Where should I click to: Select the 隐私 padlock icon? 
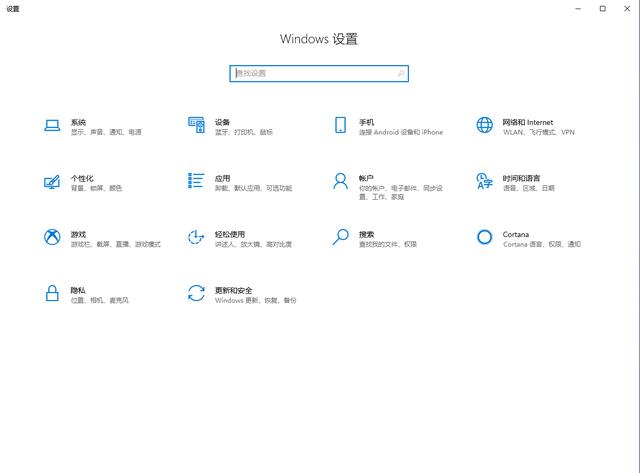pos(52,293)
